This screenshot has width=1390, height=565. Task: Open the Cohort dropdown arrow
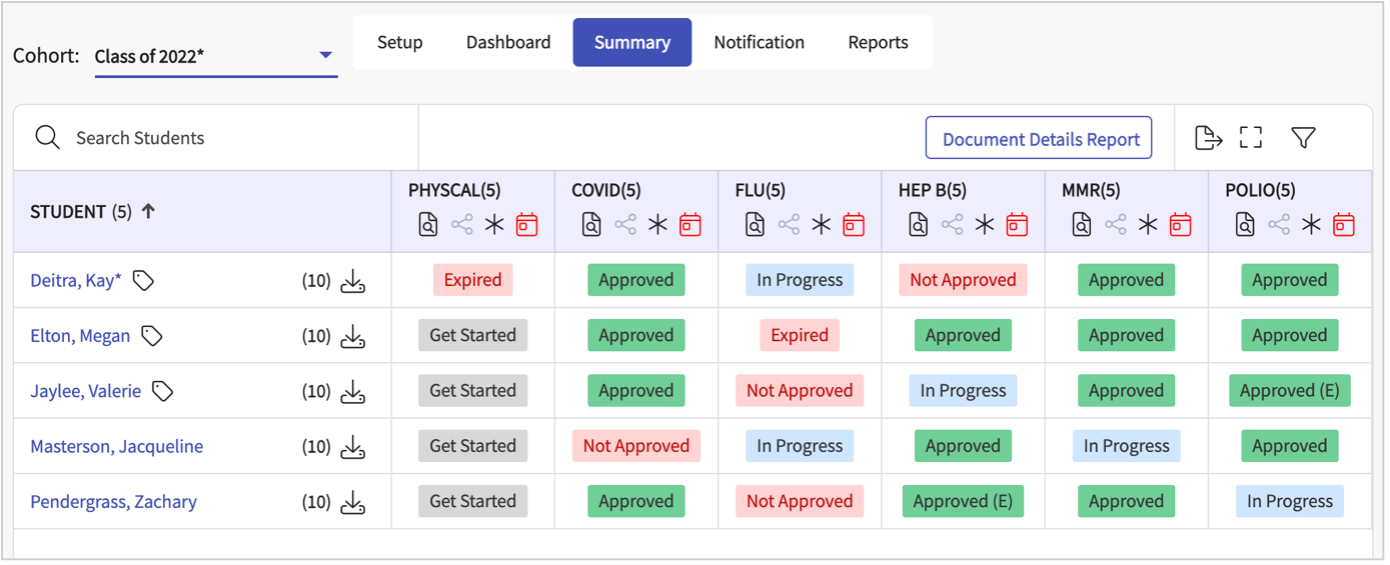[x=325, y=55]
